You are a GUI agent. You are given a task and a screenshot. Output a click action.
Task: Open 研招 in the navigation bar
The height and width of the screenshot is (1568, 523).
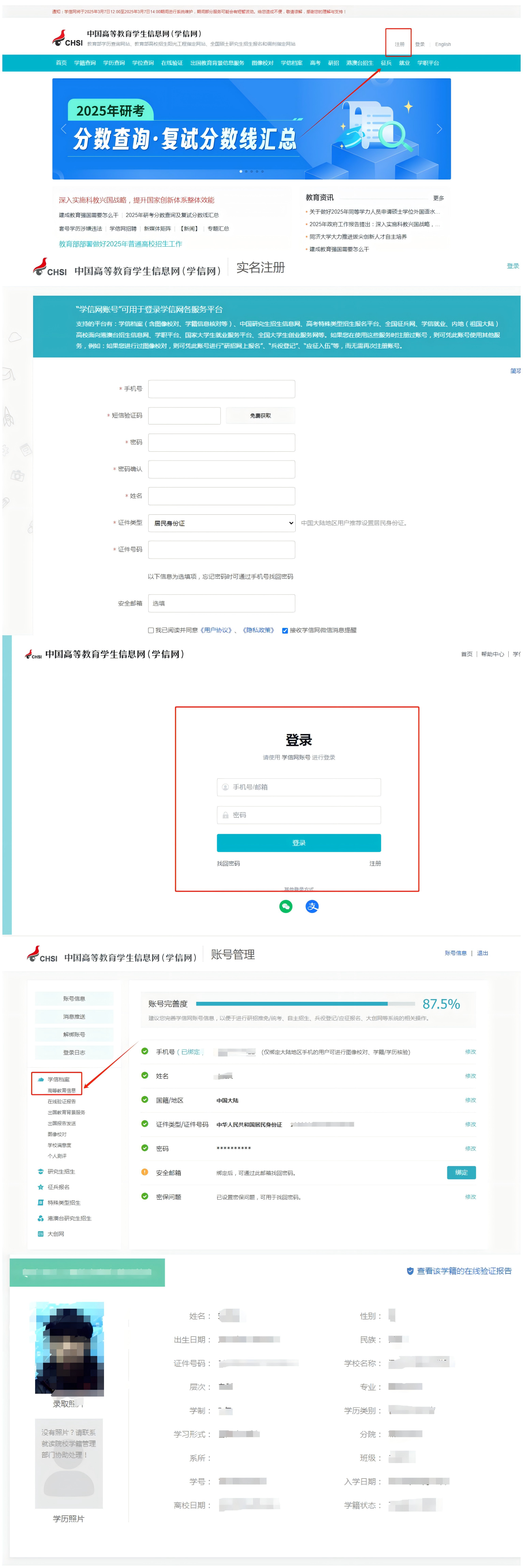click(333, 63)
